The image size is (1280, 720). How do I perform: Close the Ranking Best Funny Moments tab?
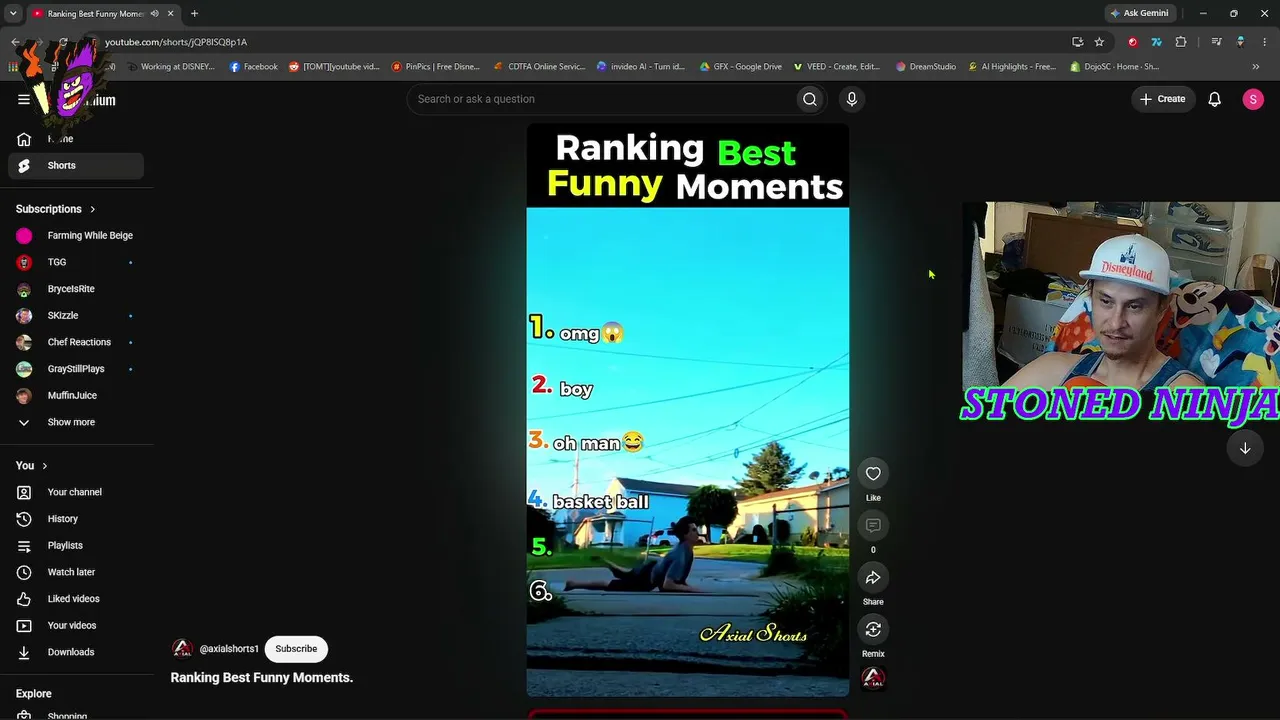pyautogui.click(x=170, y=13)
